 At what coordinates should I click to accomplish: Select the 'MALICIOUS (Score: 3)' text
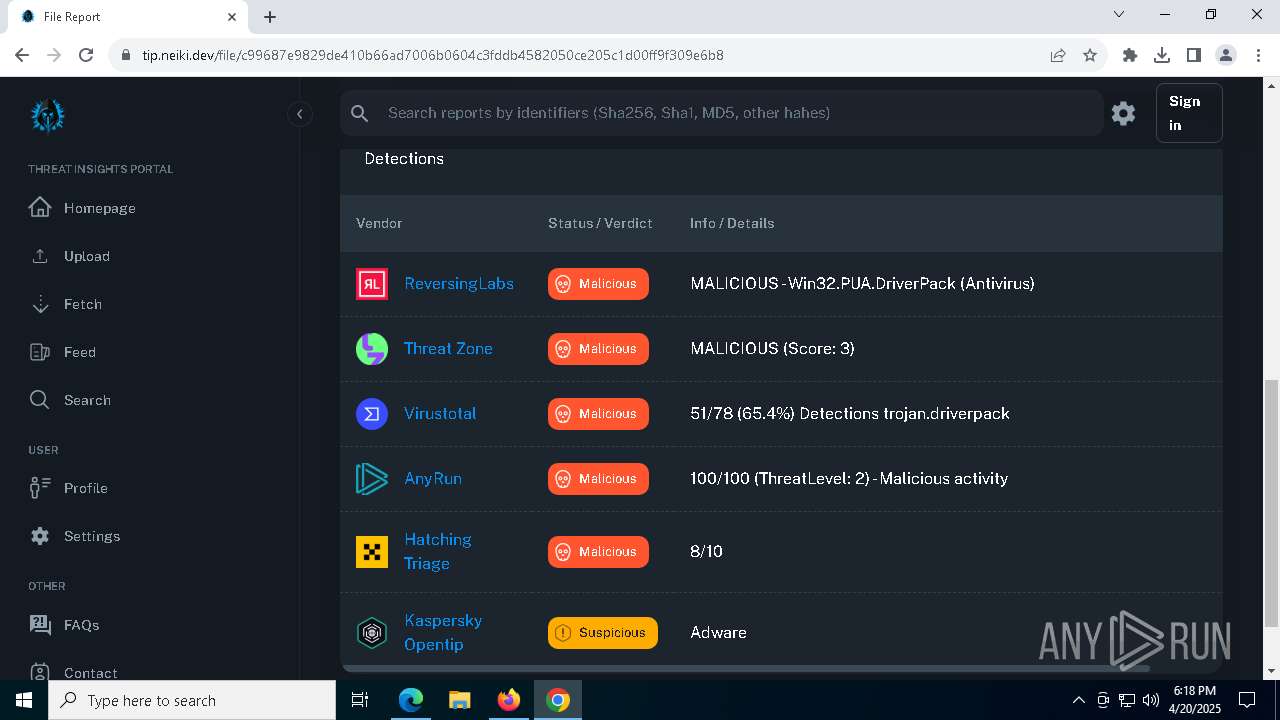772,348
